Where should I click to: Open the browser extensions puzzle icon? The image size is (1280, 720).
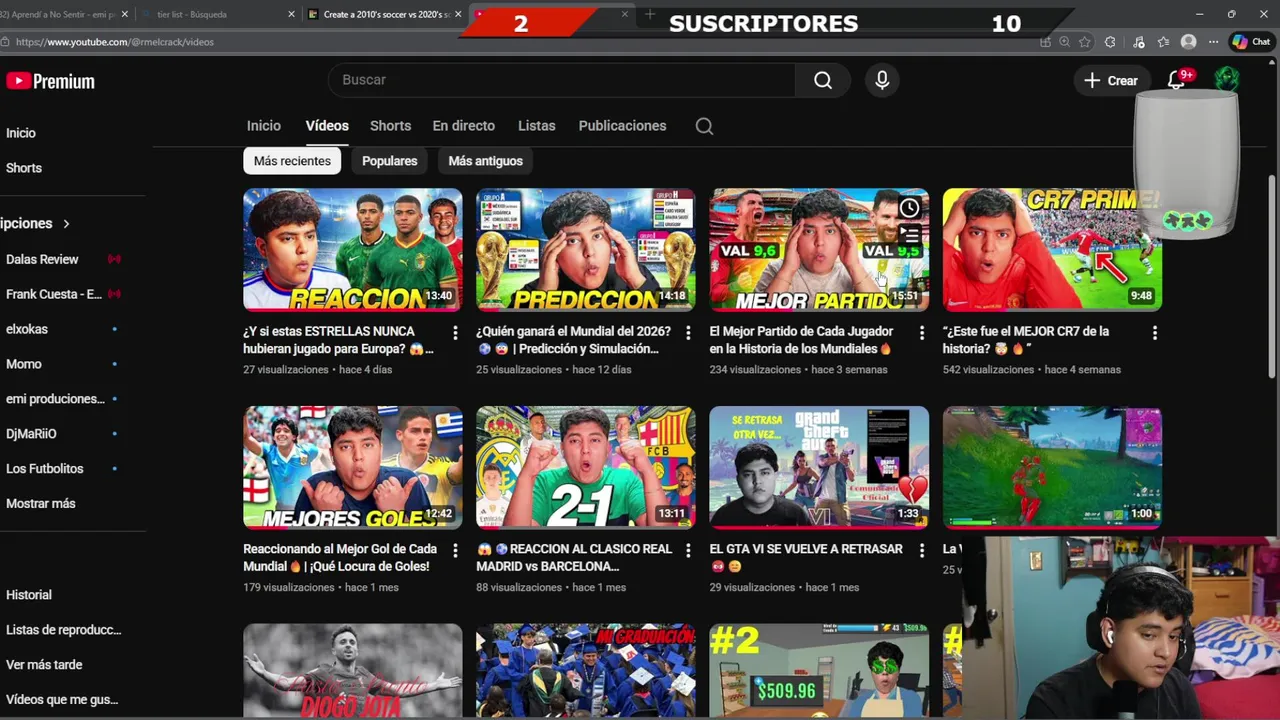[x=1110, y=42]
